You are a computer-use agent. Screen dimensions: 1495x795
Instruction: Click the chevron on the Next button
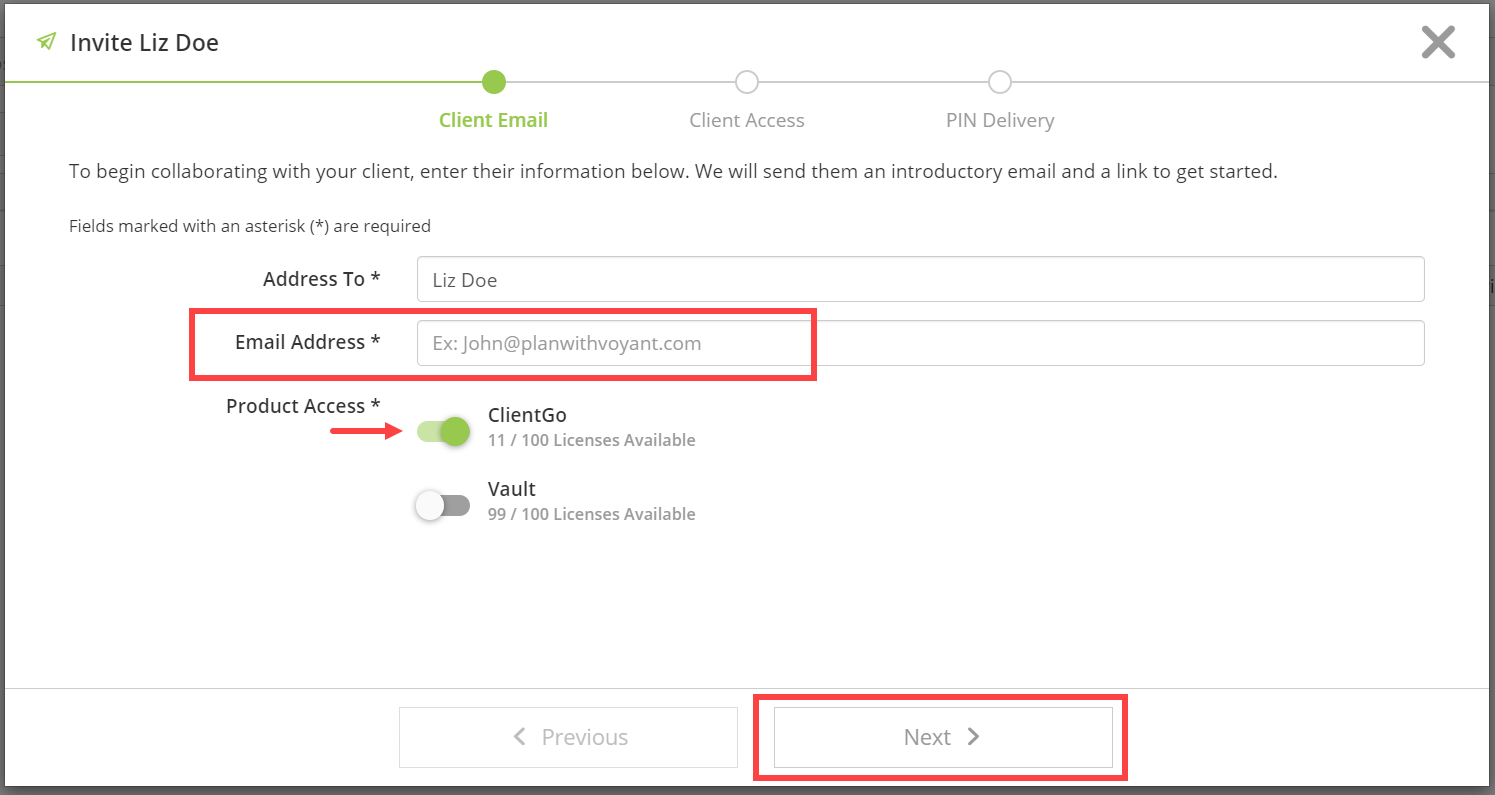click(973, 737)
